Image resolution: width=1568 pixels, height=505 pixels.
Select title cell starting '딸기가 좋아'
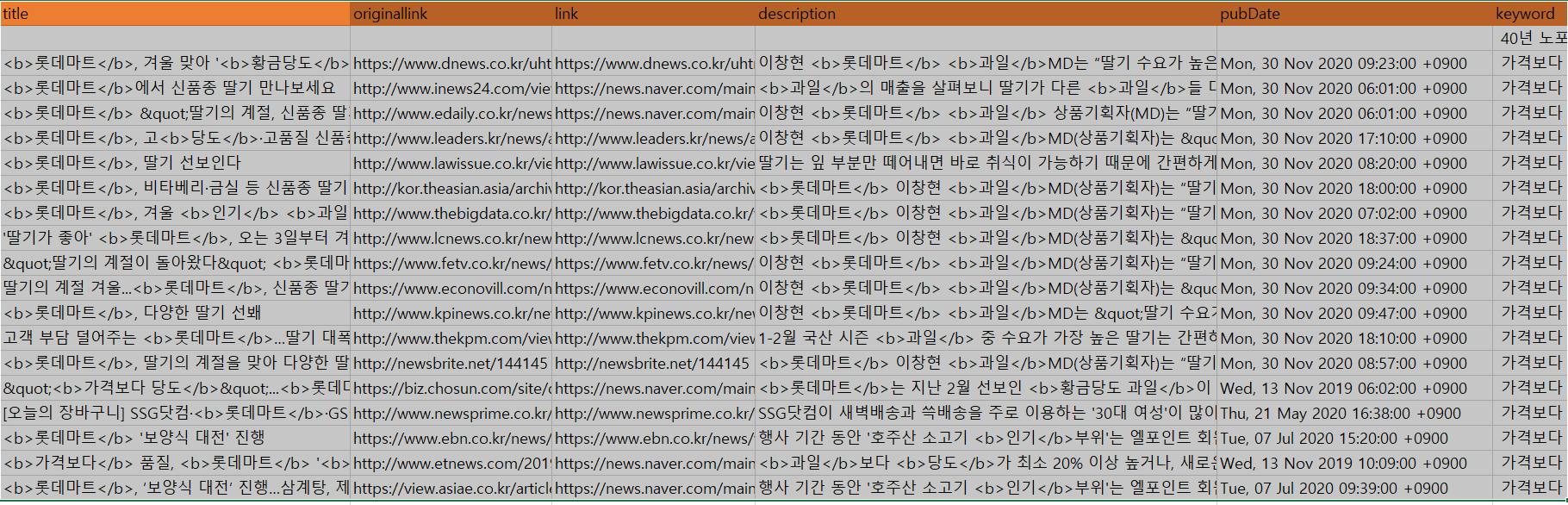(x=175, y=239)
